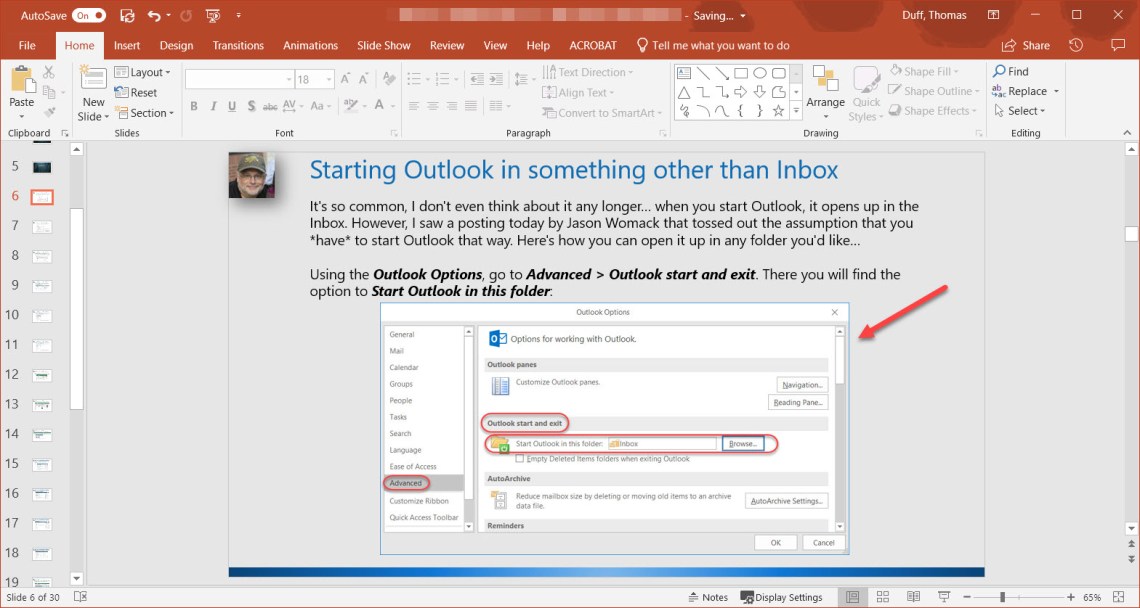Screen dimensions: 1140x608
Task: Toggle the Notes pane in status bar
Action: coord(707,597)
